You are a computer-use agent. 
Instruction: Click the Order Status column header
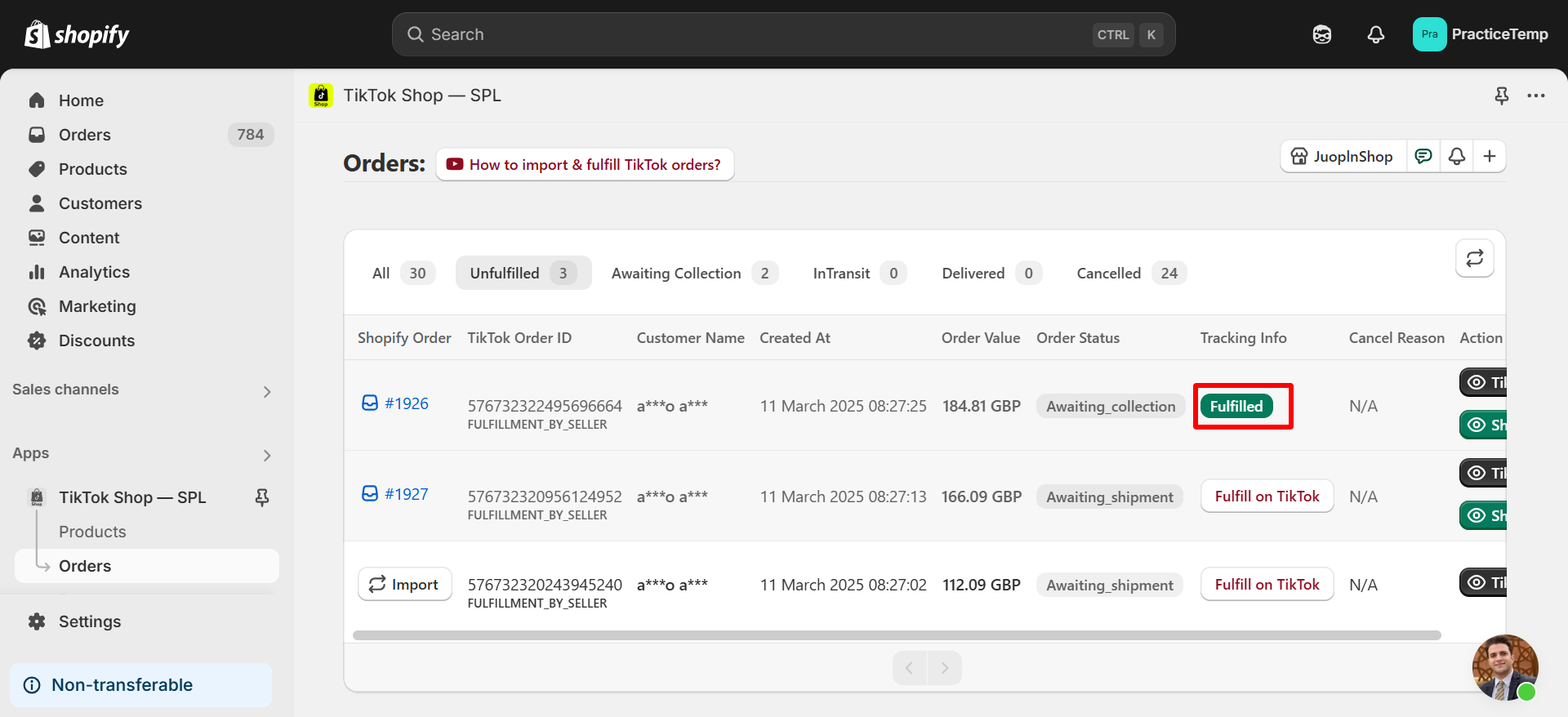pos(1078,338)
